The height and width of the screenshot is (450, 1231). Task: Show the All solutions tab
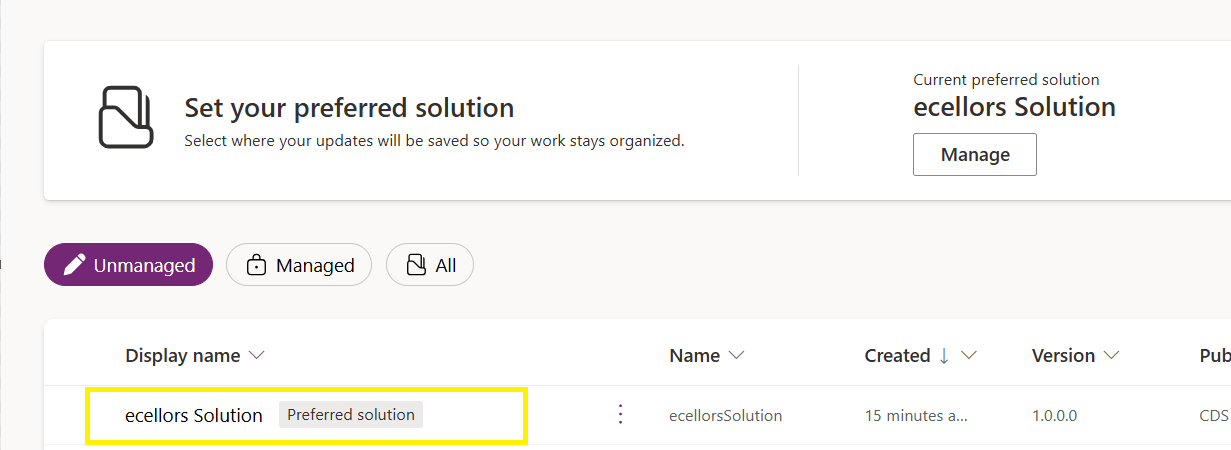click(430, 265)
